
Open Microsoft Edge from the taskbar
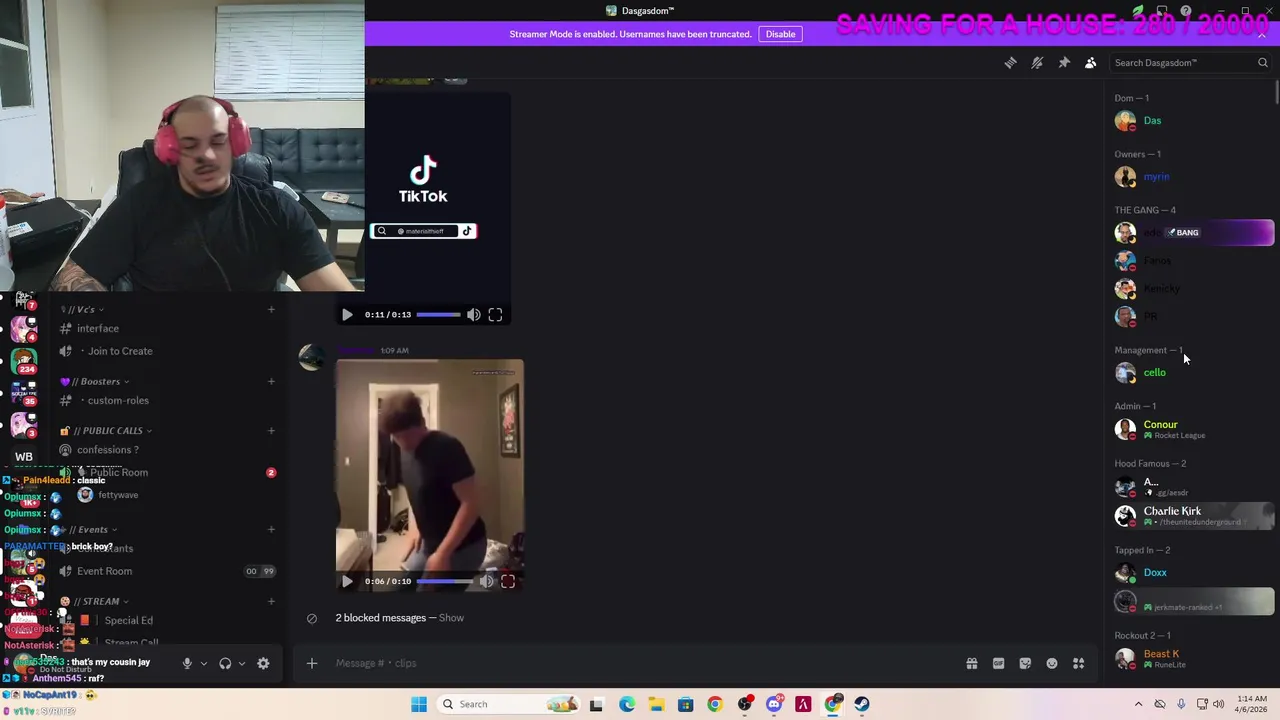point(626,704)
